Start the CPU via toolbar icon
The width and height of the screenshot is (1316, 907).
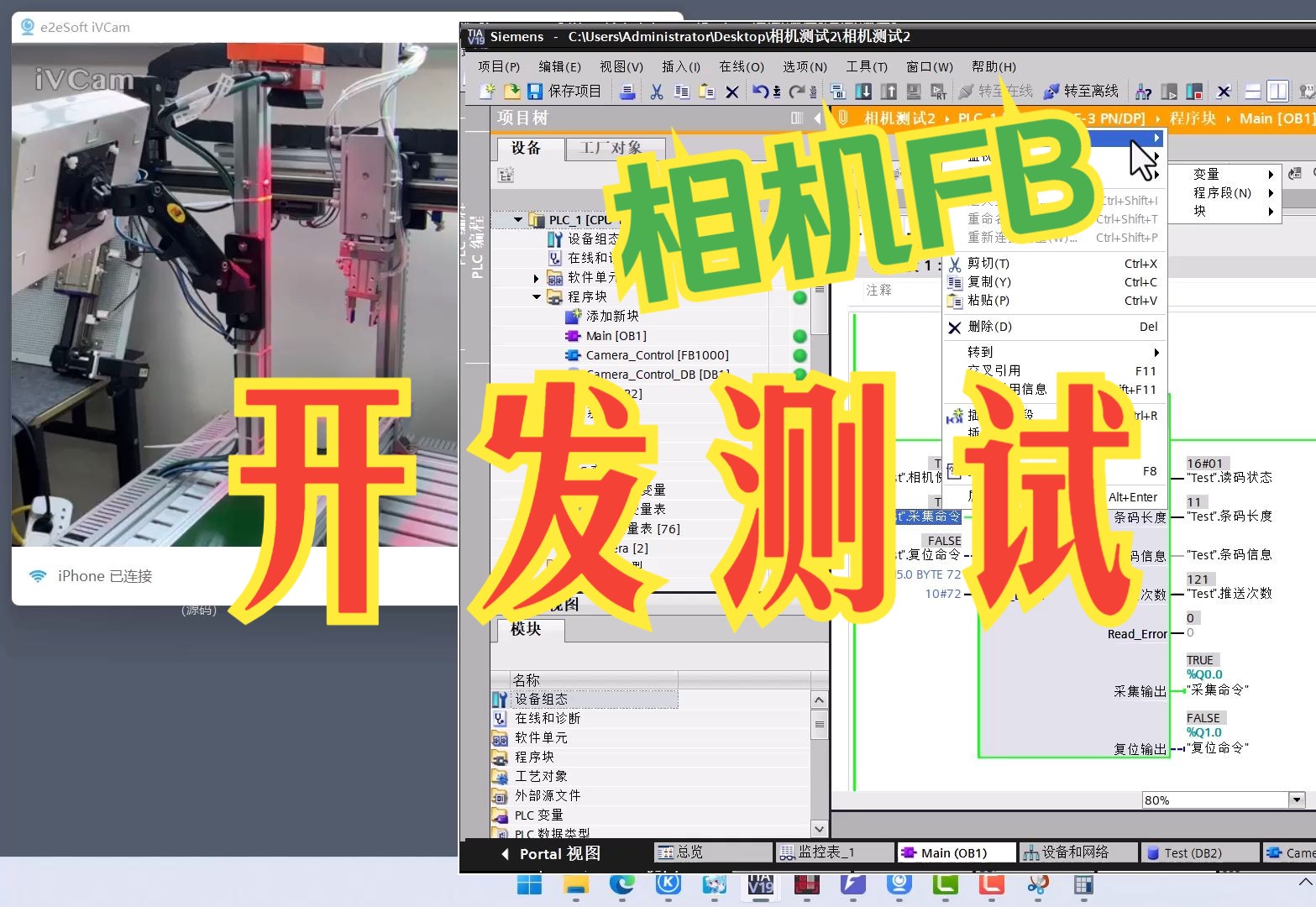pos(1169,92)
